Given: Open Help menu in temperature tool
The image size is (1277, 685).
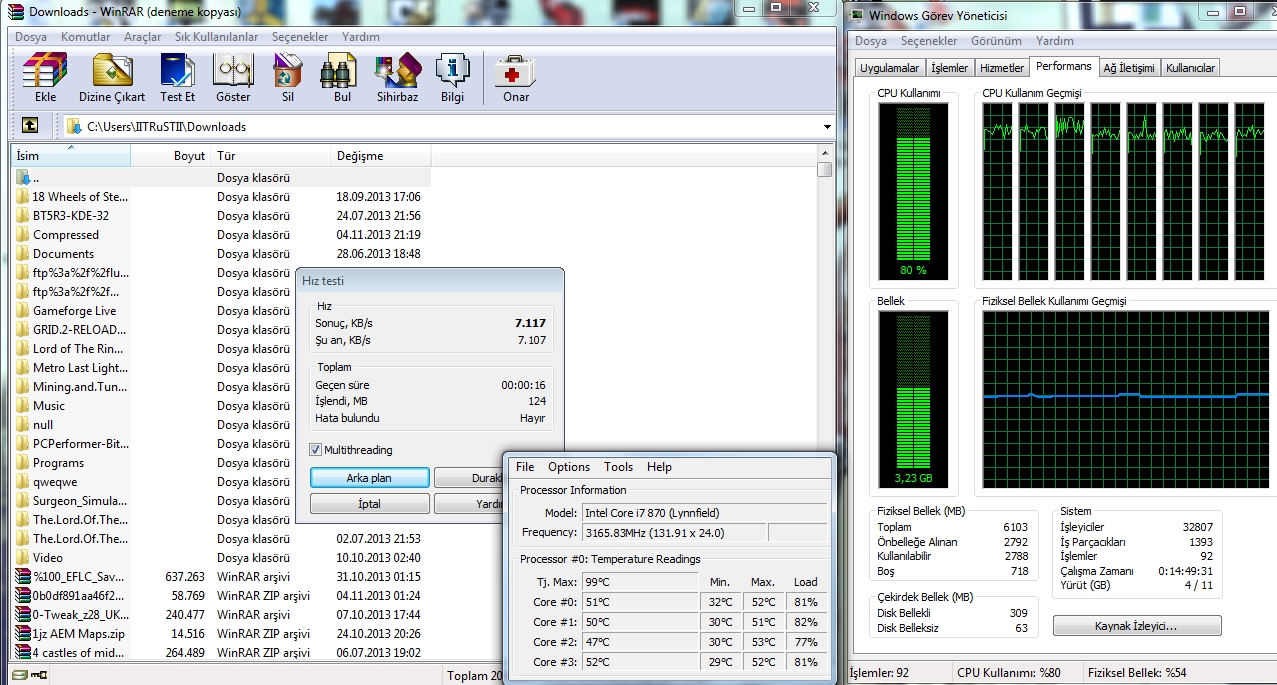Looking at the screenshot, I should 659,467.
